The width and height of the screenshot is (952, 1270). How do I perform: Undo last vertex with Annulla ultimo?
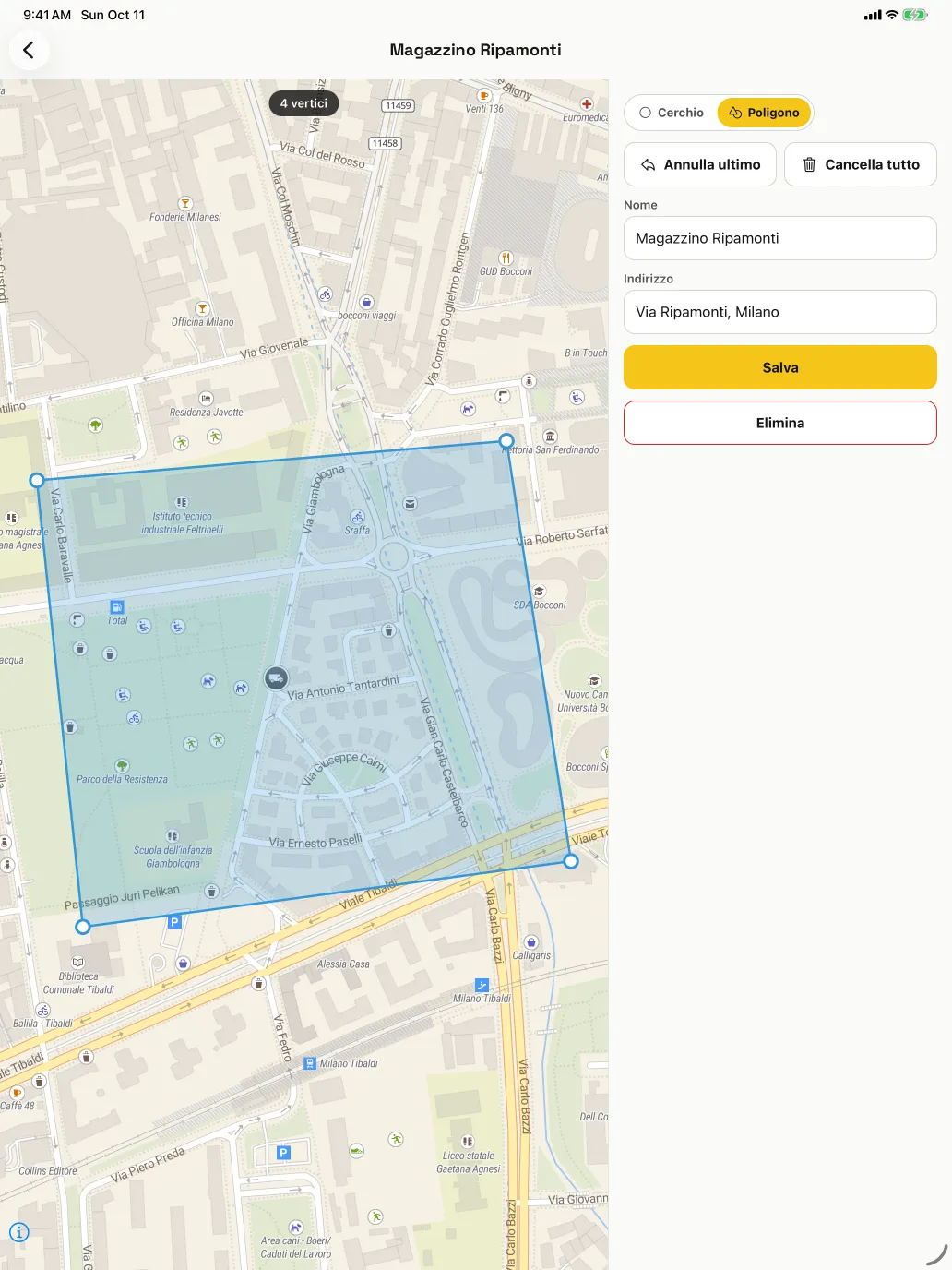click(x=700, y=164)
